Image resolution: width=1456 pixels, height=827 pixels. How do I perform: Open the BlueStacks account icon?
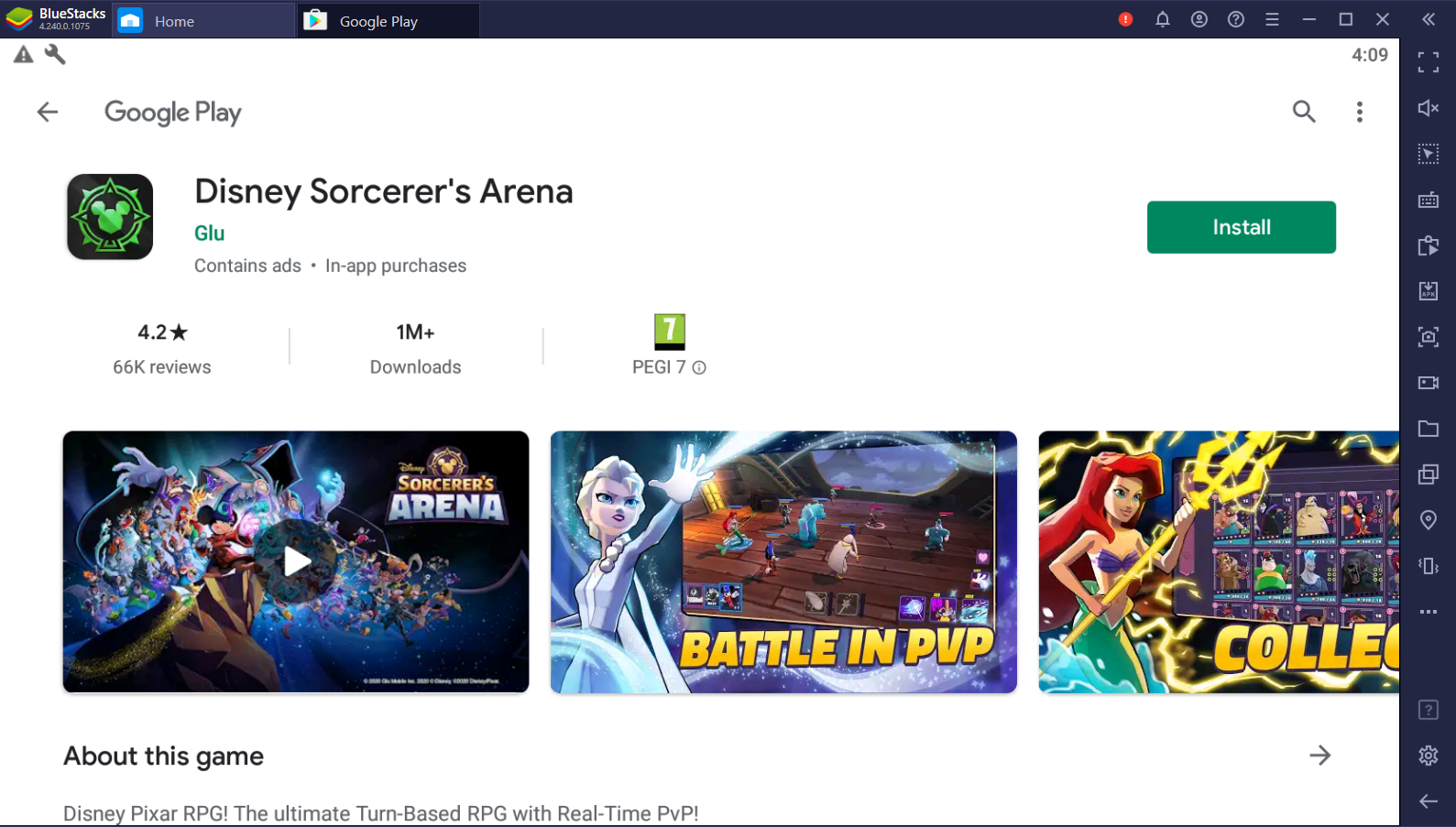pos(1199,19)
